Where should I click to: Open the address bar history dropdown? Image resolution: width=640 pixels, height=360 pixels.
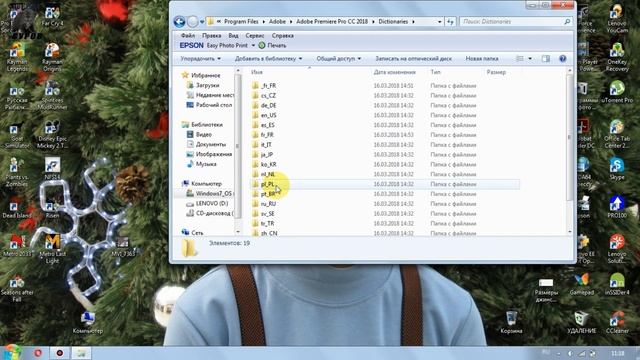click(440, 22)
